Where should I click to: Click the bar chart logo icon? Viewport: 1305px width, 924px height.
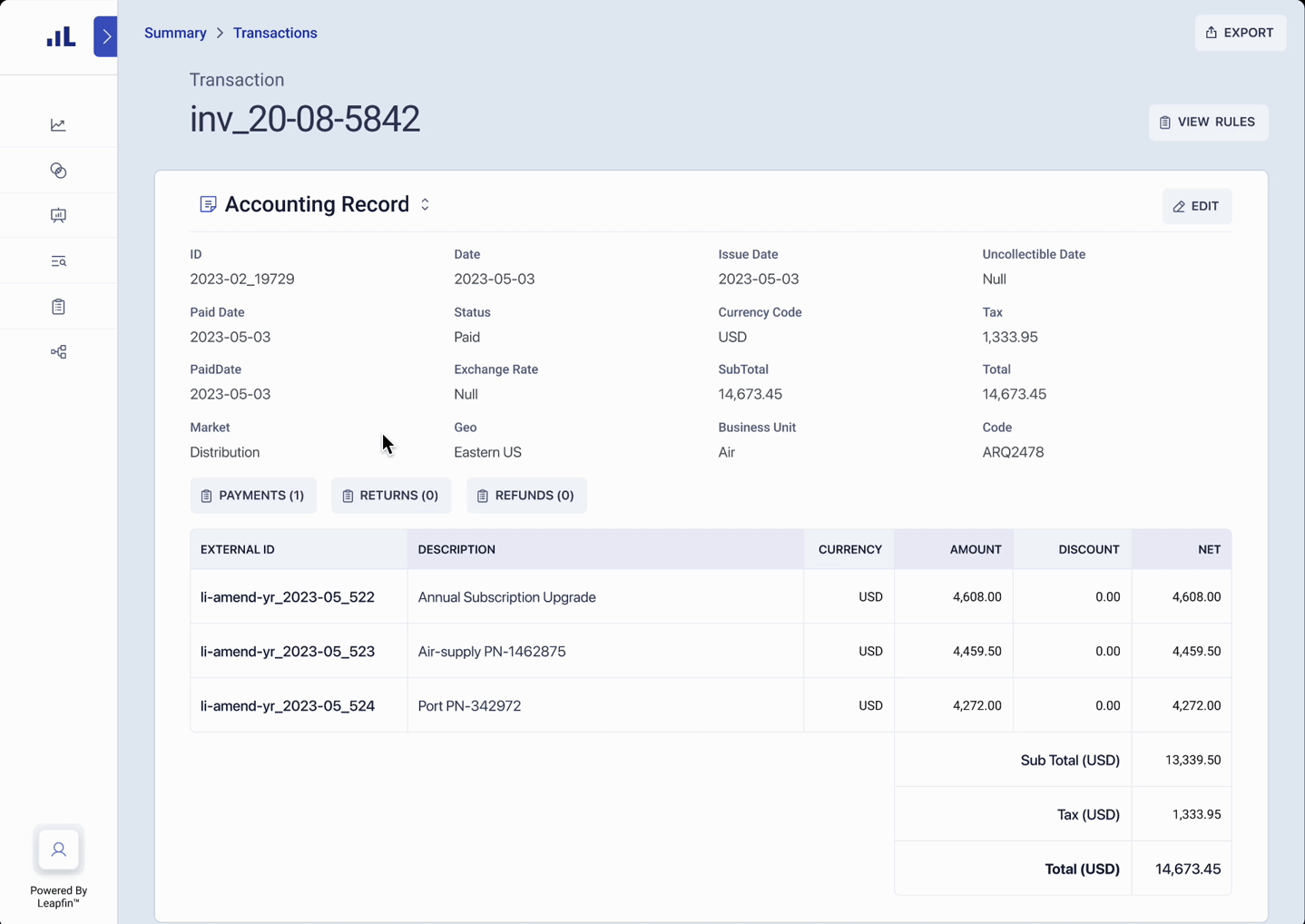coord(61,36)
